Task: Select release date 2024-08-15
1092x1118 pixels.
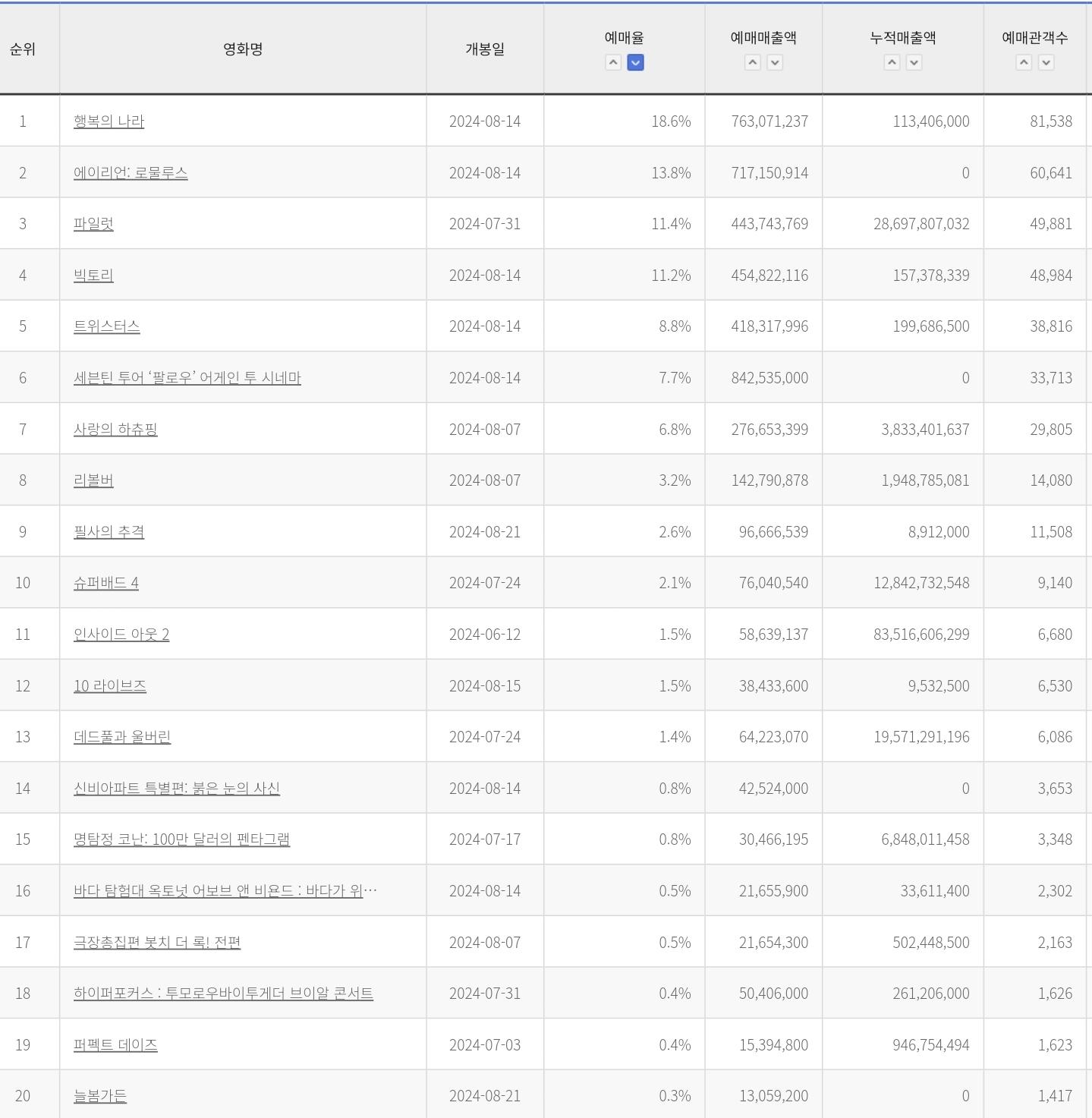Action: click(485, 686)
